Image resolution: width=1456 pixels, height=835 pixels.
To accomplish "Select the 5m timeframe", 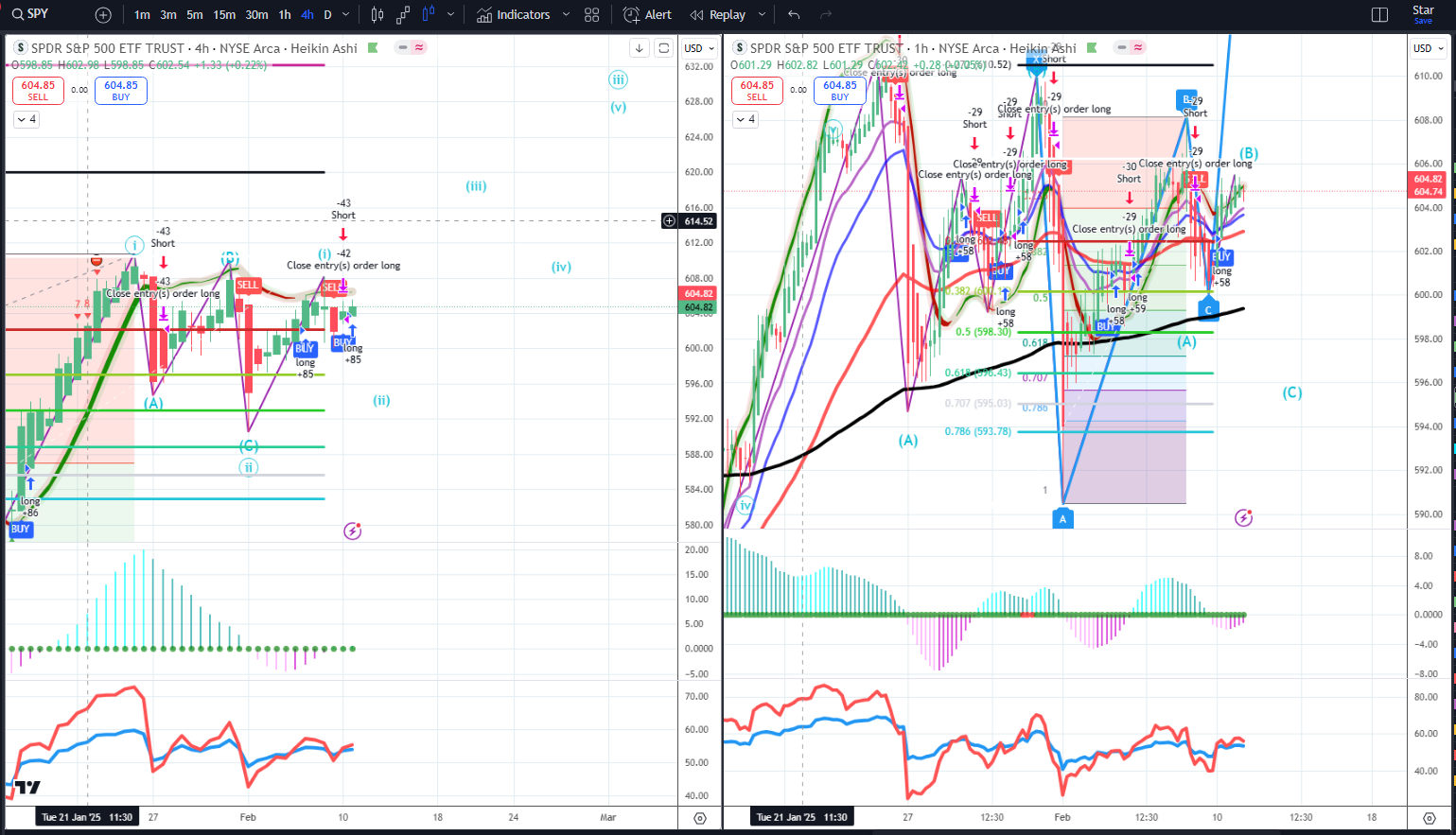I will (x=194, y=15).
